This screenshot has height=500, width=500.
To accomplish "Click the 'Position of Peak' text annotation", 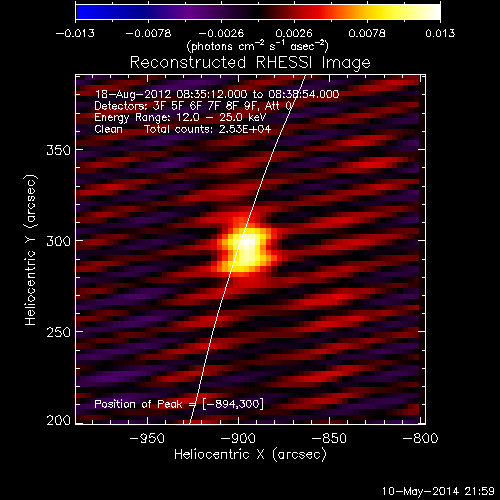I will coord(179,404).
